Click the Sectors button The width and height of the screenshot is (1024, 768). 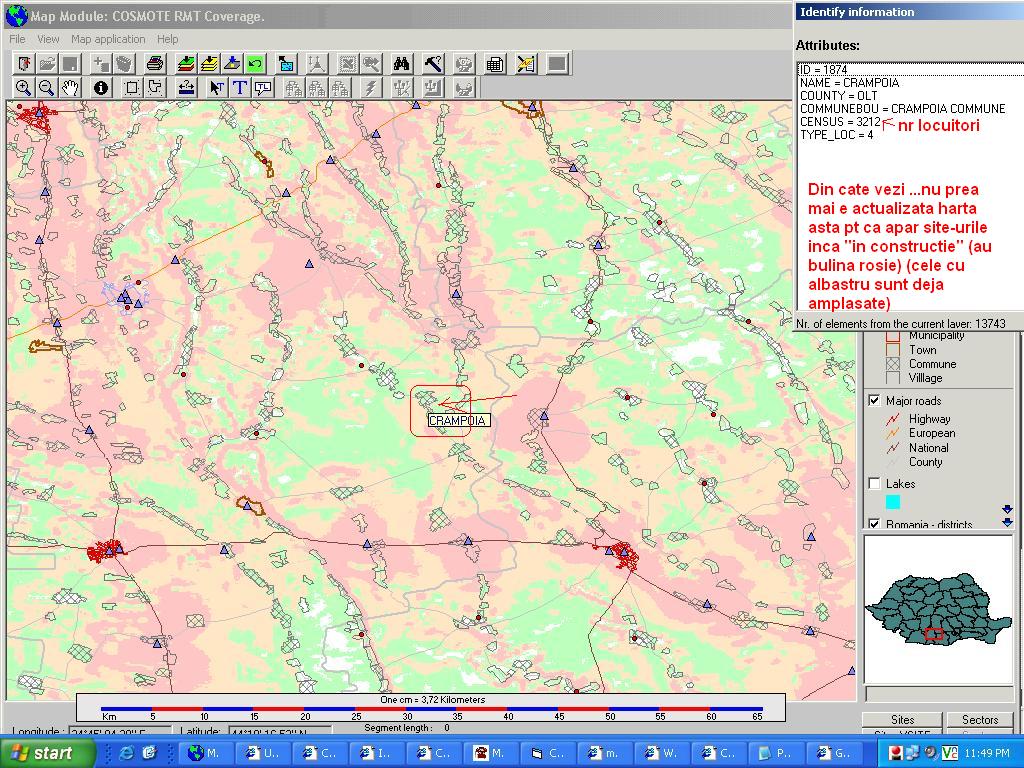(980, 719)
